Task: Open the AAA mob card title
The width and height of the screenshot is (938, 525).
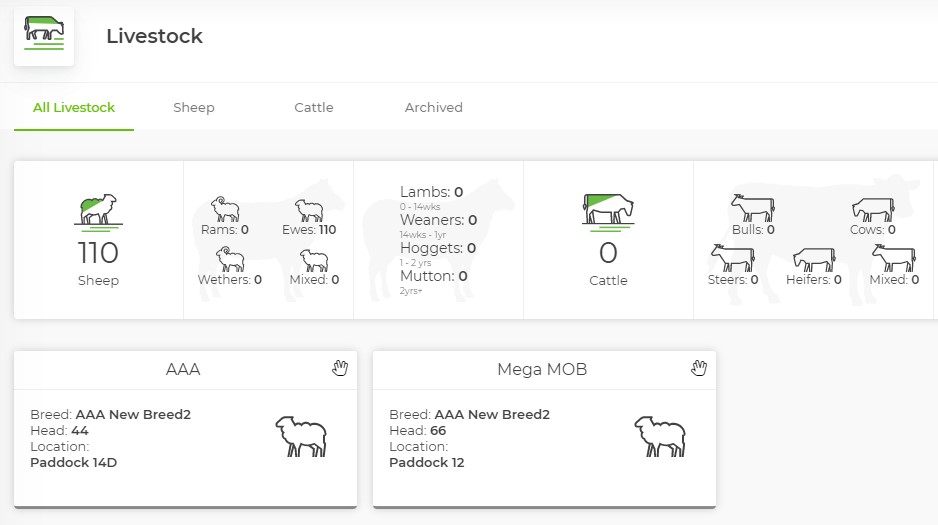Action: pos(183,370)
